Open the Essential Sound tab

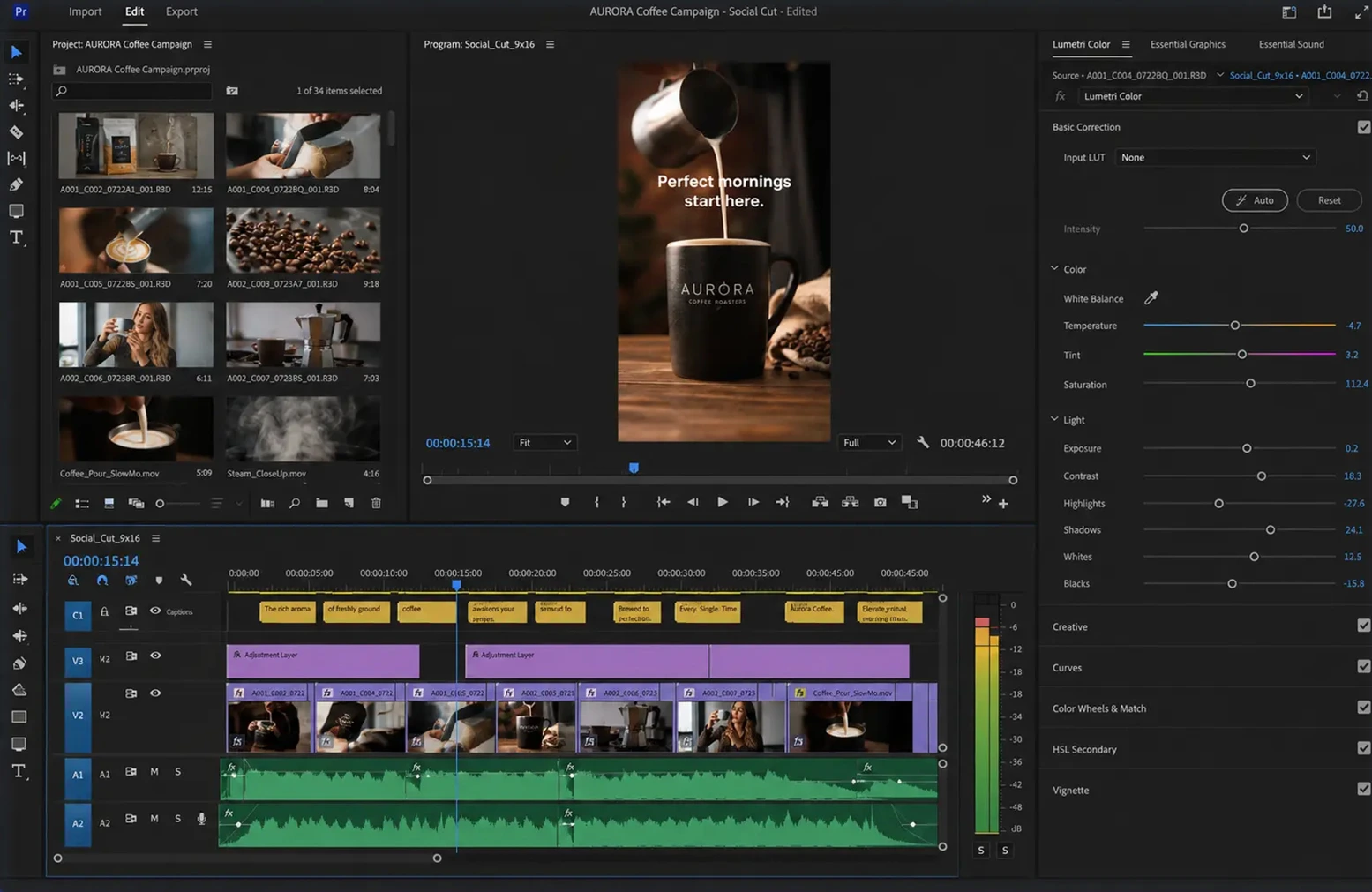click(x=1291, y=44)
